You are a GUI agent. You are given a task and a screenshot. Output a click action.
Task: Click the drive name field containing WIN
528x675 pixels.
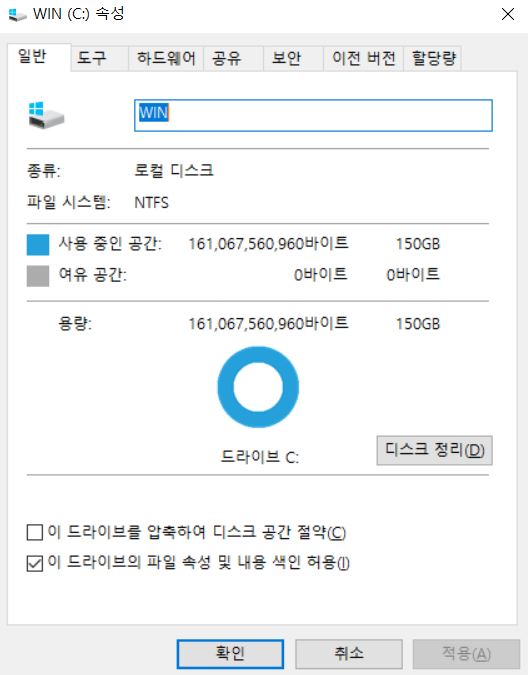[313, 115]
